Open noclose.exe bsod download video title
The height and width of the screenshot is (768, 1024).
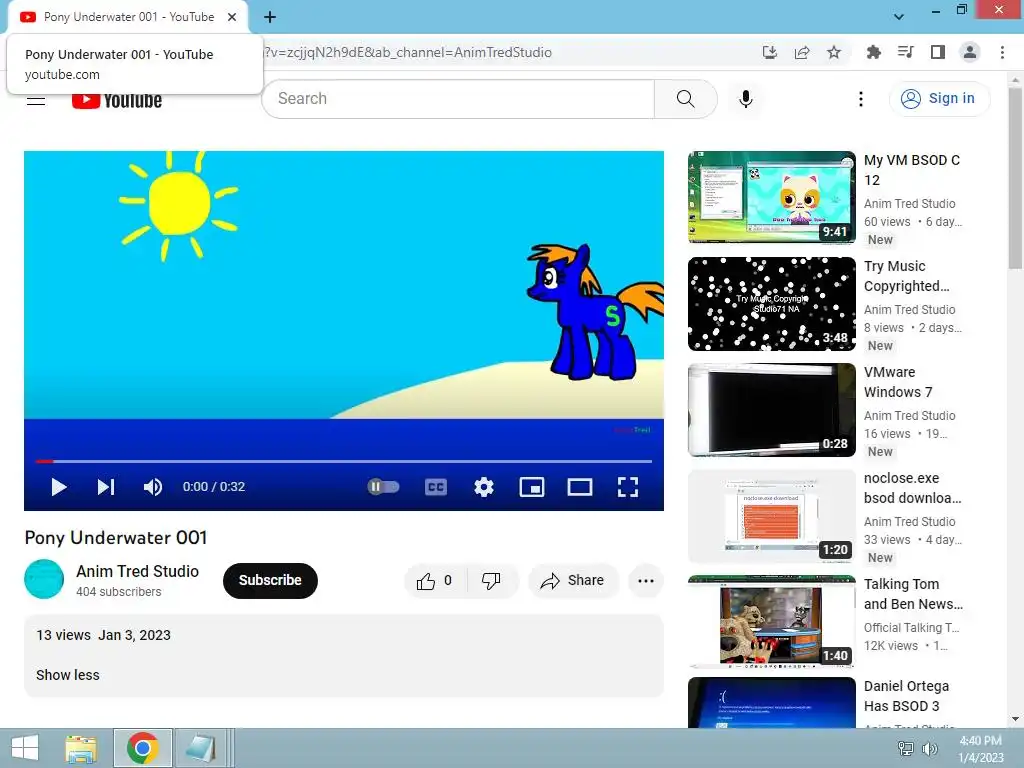[912, 488]
